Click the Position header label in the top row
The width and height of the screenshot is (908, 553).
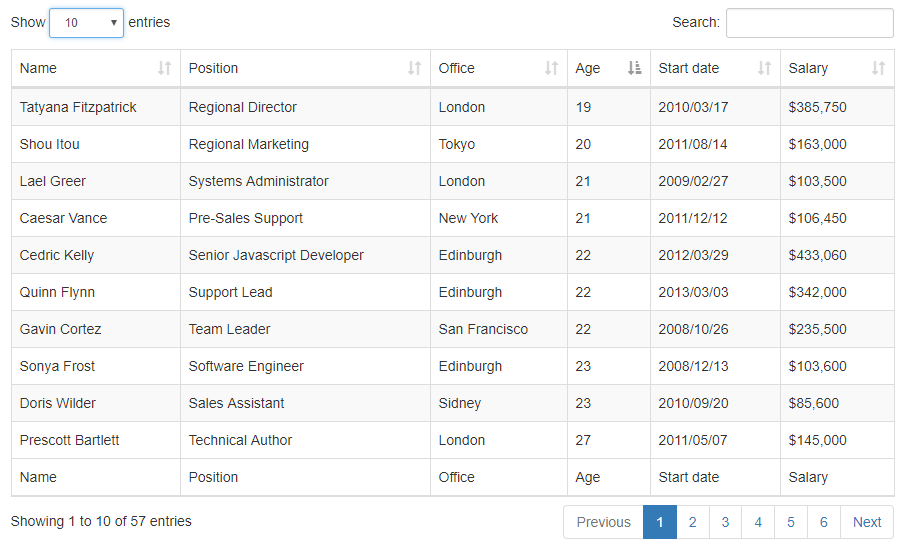[x=213, y=68]
